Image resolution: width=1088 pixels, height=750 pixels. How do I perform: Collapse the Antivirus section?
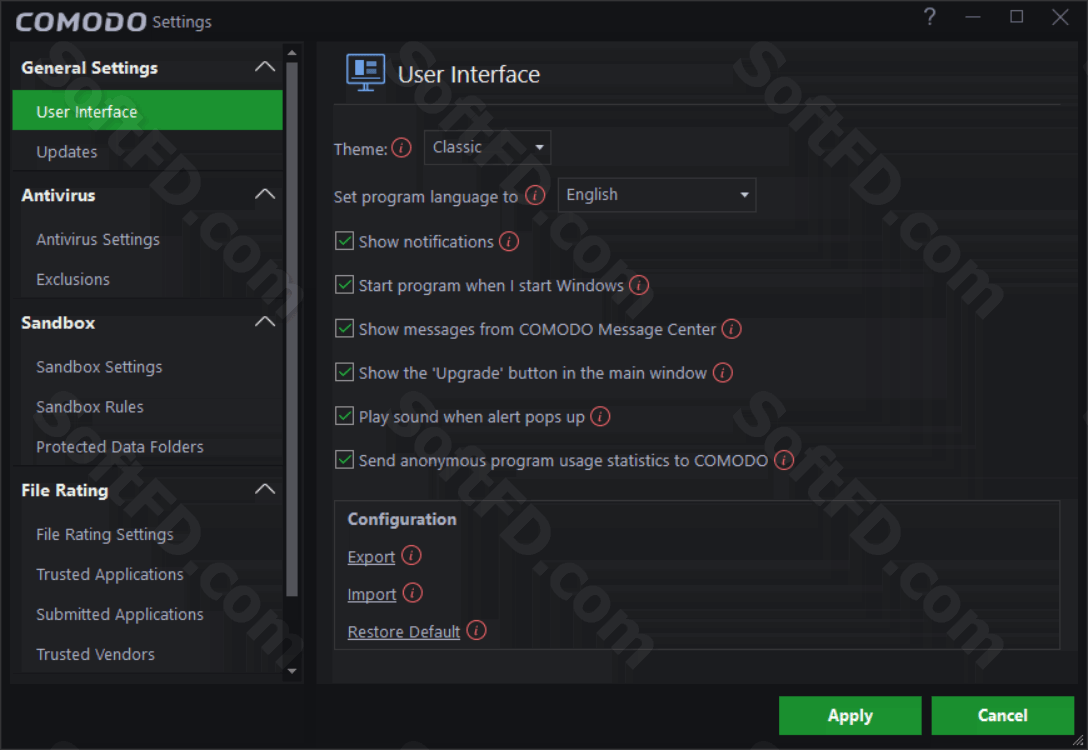(x=265, y=194)
